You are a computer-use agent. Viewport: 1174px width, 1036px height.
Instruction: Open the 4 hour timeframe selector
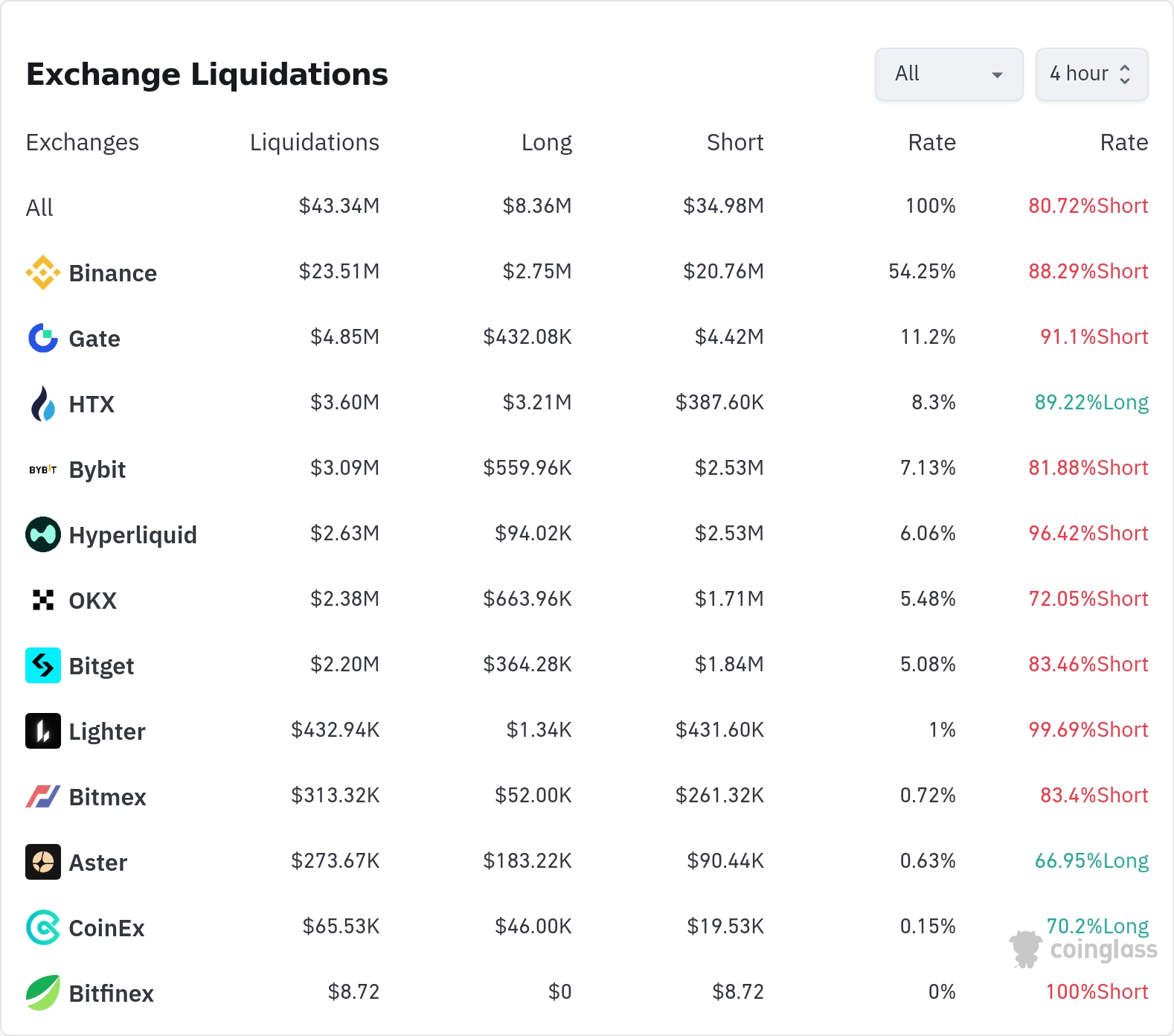pos(1091,74)
